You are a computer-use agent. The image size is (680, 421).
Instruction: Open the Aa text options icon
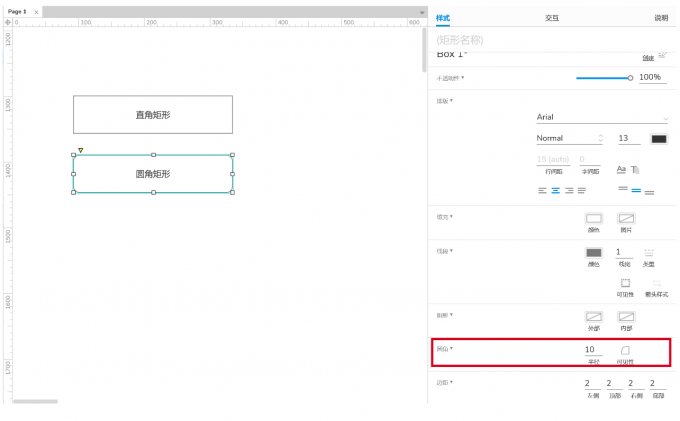click(x=621, y=169)
